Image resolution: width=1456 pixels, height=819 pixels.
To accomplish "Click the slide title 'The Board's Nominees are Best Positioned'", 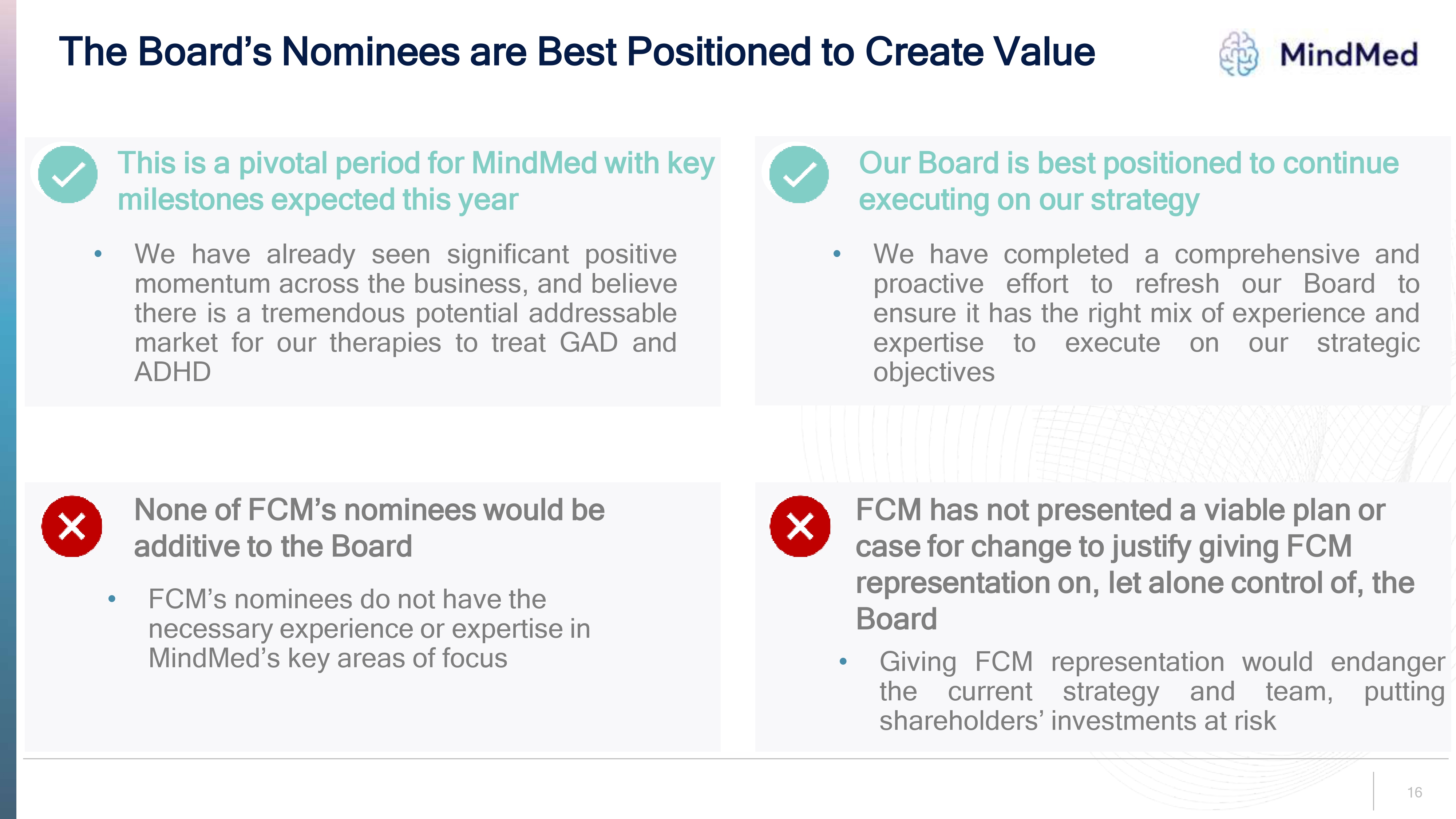I will 577,52.
